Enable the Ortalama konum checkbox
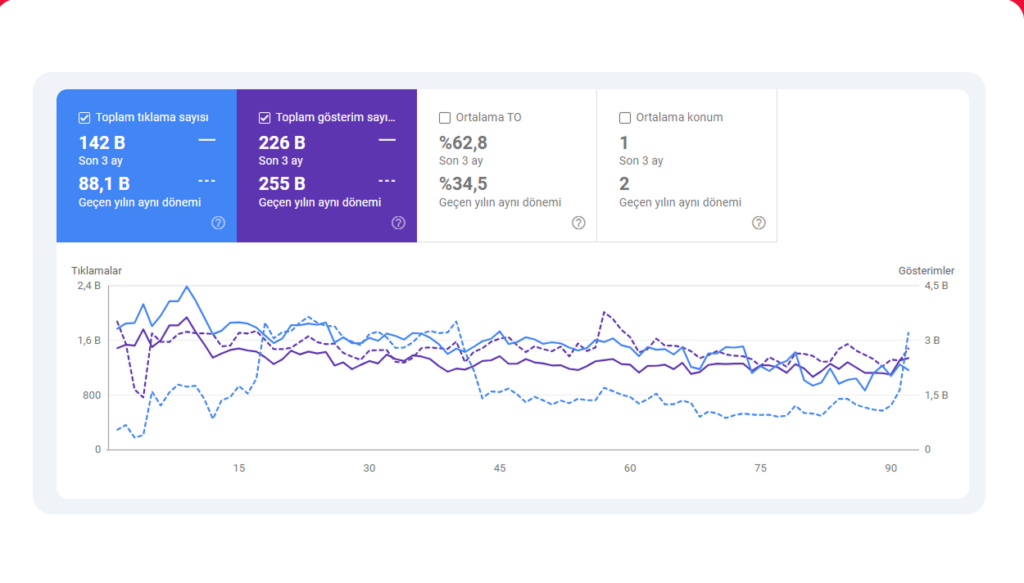 coord(625,118)
